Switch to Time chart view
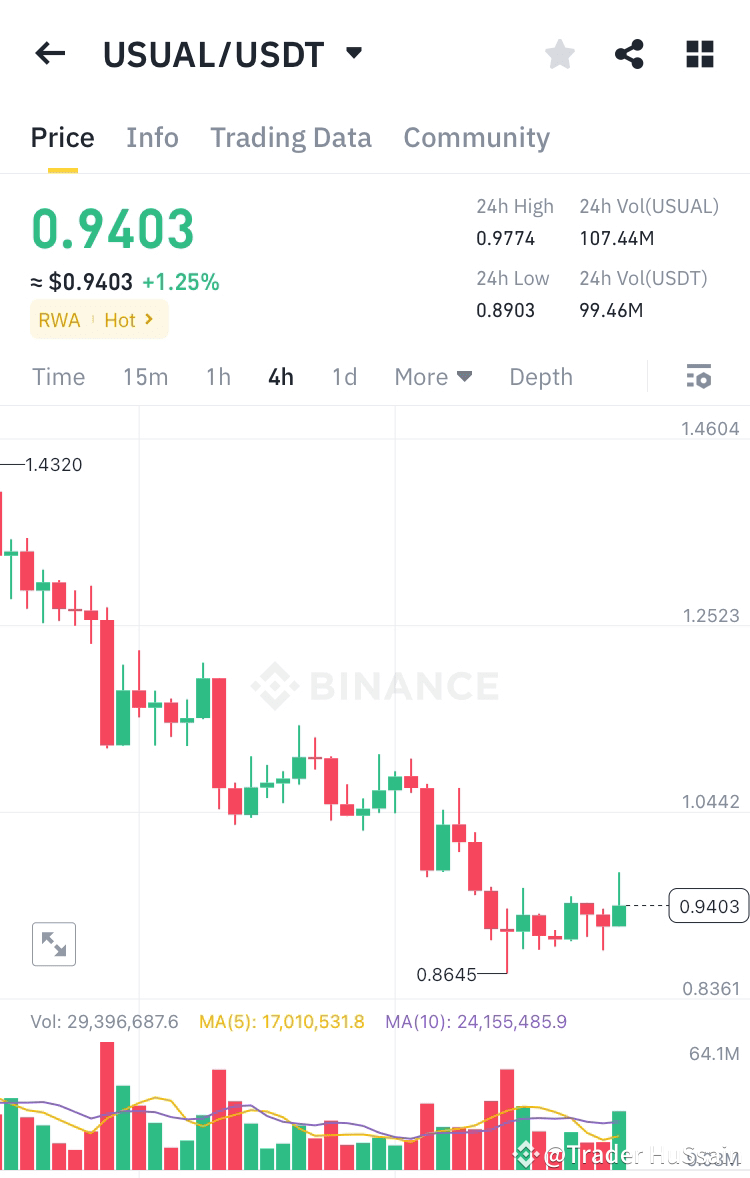This screenshot has height=1178, width=750. [58, 376]
